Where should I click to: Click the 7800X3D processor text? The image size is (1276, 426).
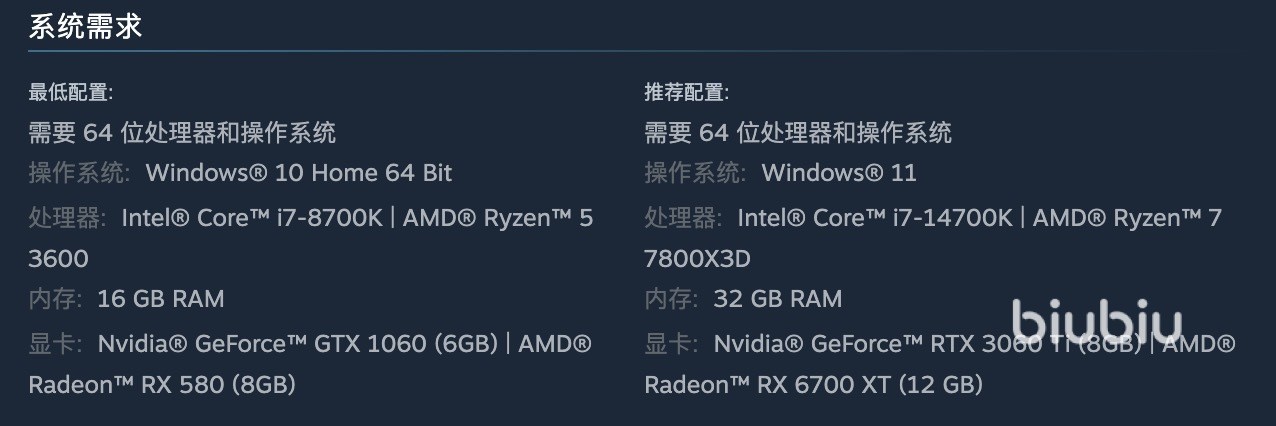tap(696, 259)
